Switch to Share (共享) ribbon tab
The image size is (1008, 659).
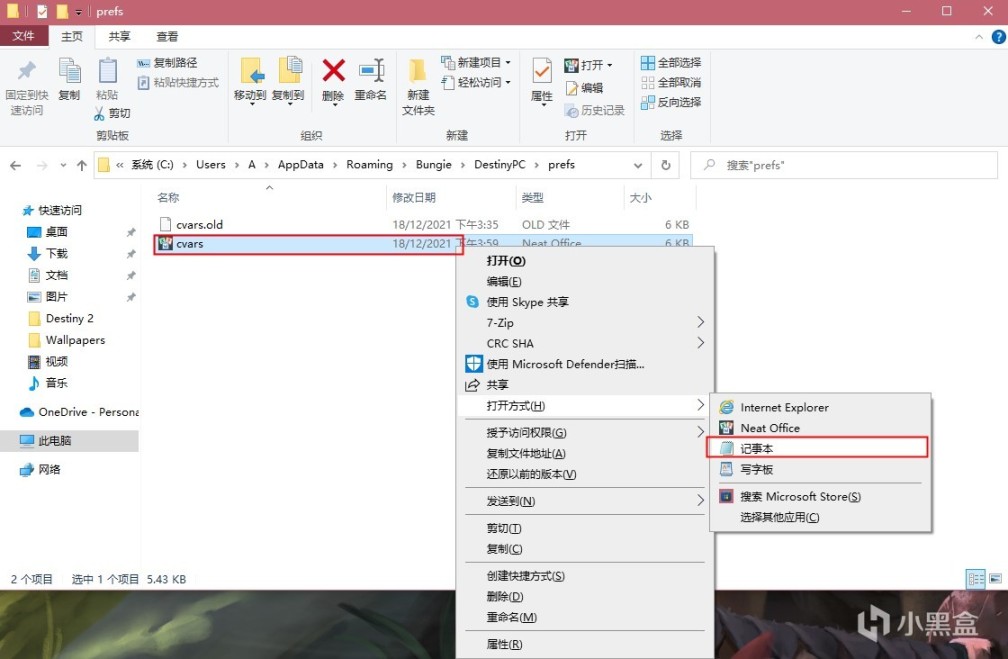pos(119,37)
